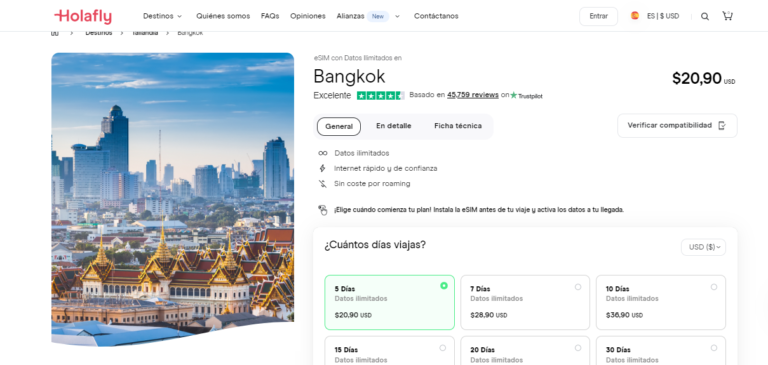Screen dimensions: 768x365
Task: Click the $36,90 USD price text
Action: [624, 315]
